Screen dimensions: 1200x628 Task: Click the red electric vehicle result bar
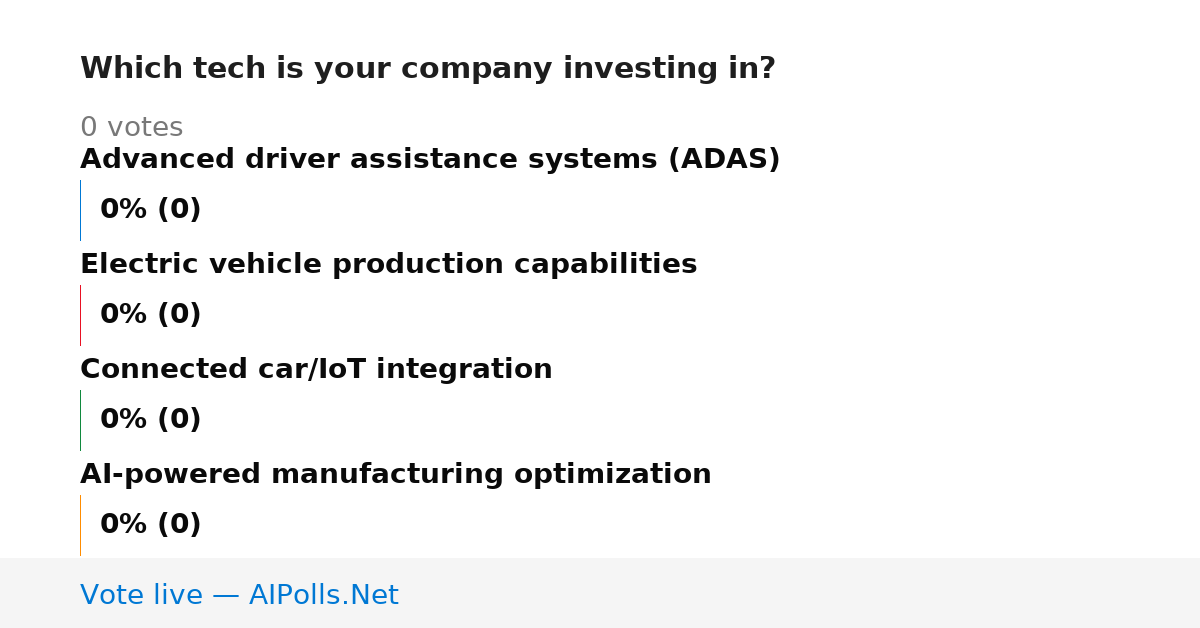coord(81,315)
